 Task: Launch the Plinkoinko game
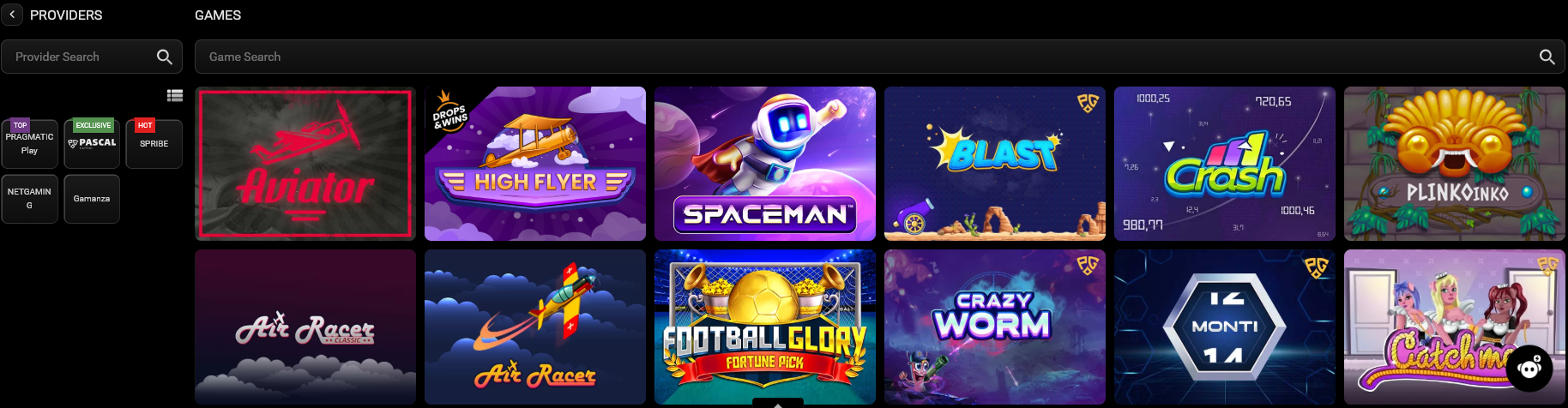(1455, 164)
